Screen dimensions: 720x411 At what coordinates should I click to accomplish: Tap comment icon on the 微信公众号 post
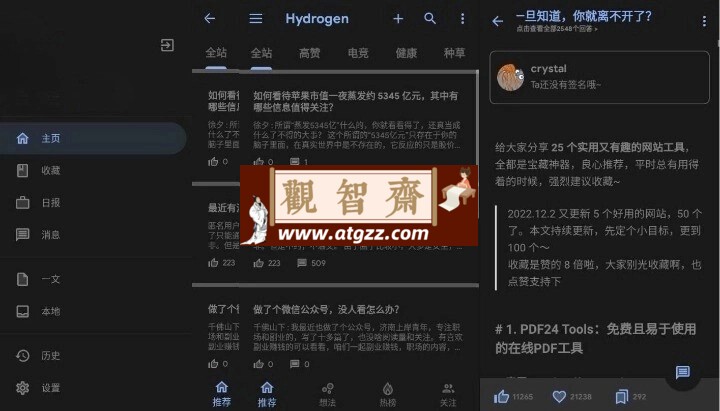pos(294,364)
